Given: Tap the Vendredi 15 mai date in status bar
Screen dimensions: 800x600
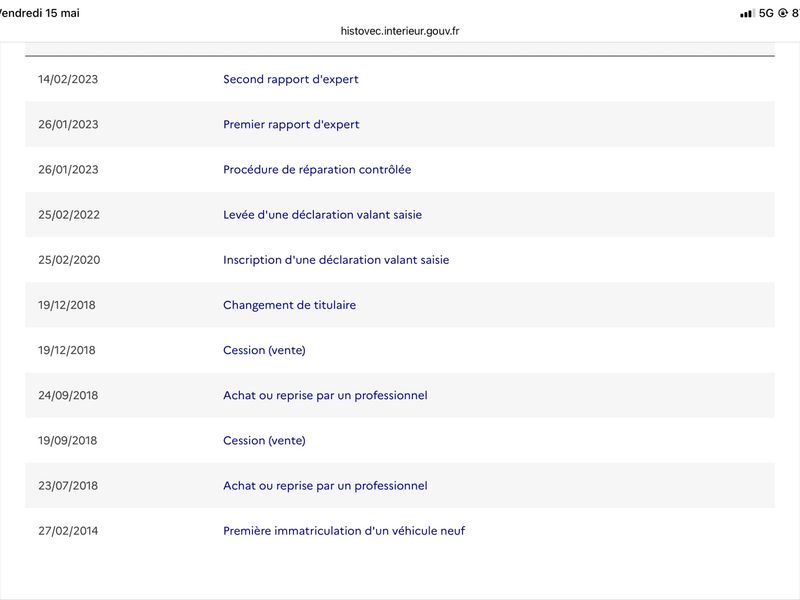Looking at the screenshot, I should (40, 13).
